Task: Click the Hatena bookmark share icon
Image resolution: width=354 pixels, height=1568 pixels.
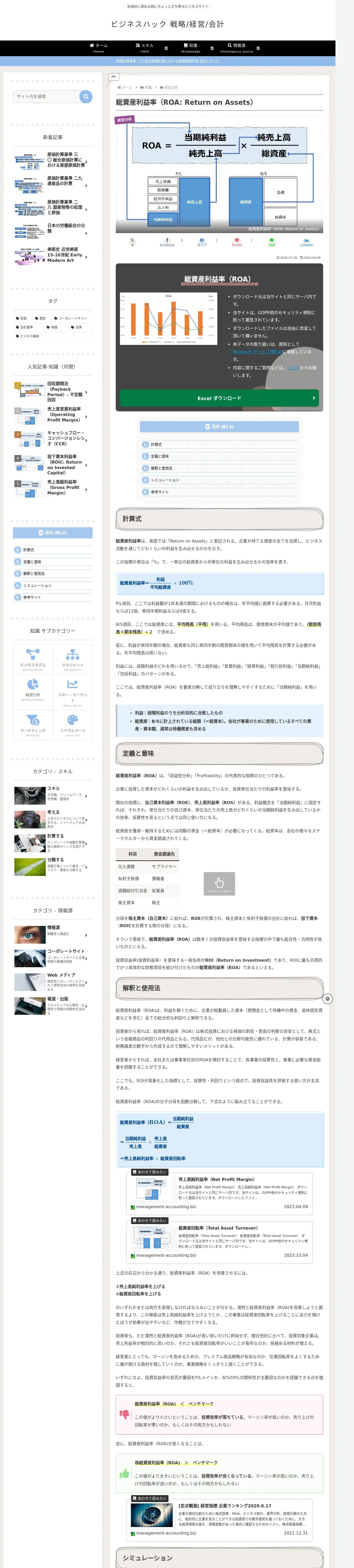Action: tap(202, 242)
